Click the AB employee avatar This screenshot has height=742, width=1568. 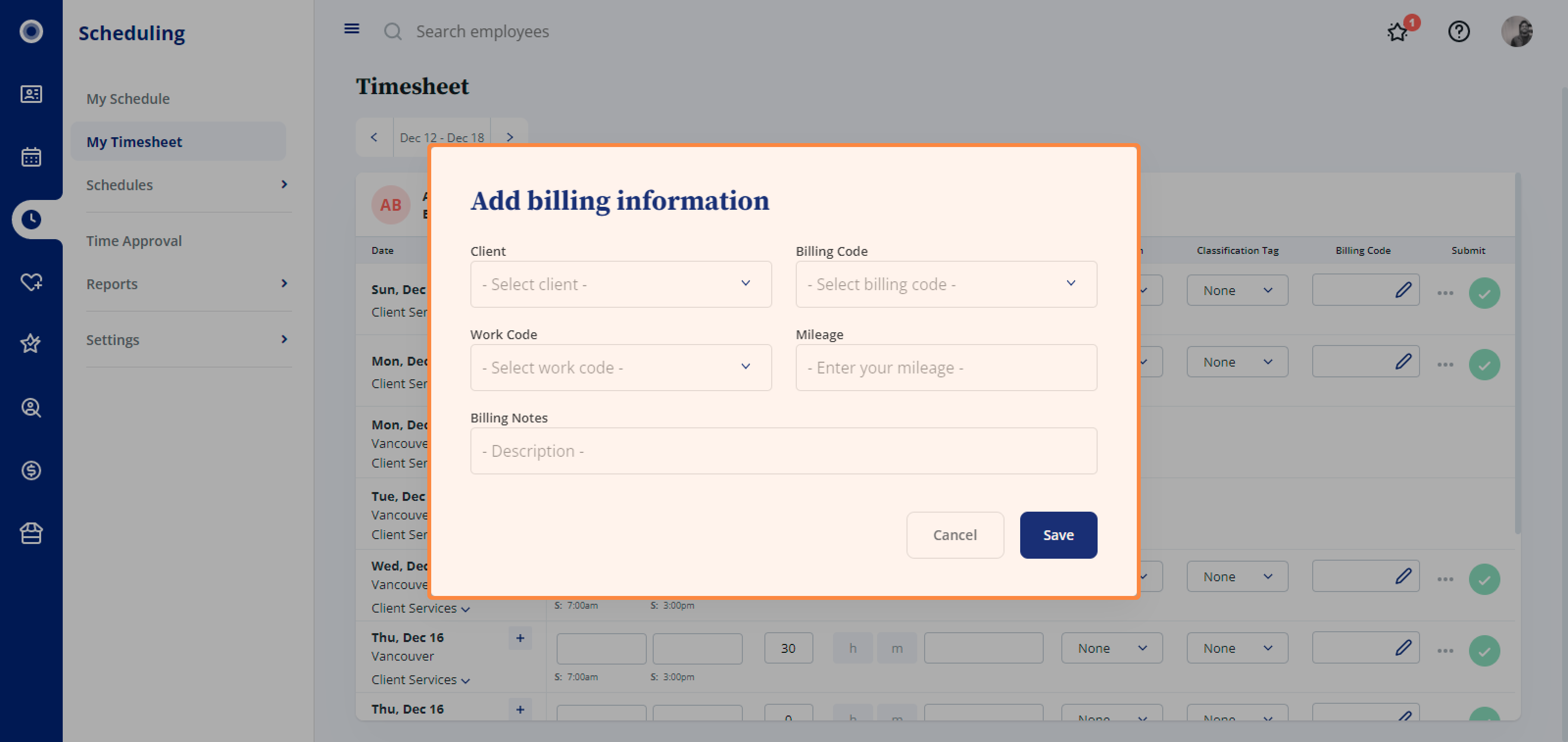(390, 204)
